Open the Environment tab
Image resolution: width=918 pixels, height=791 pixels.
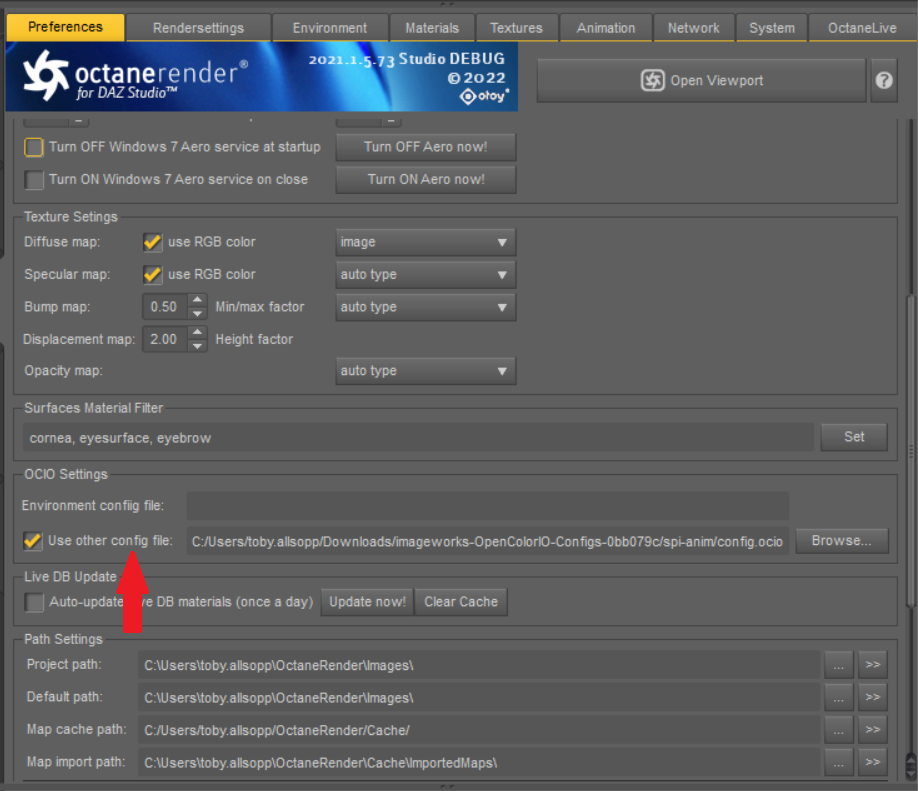(330, 28)
